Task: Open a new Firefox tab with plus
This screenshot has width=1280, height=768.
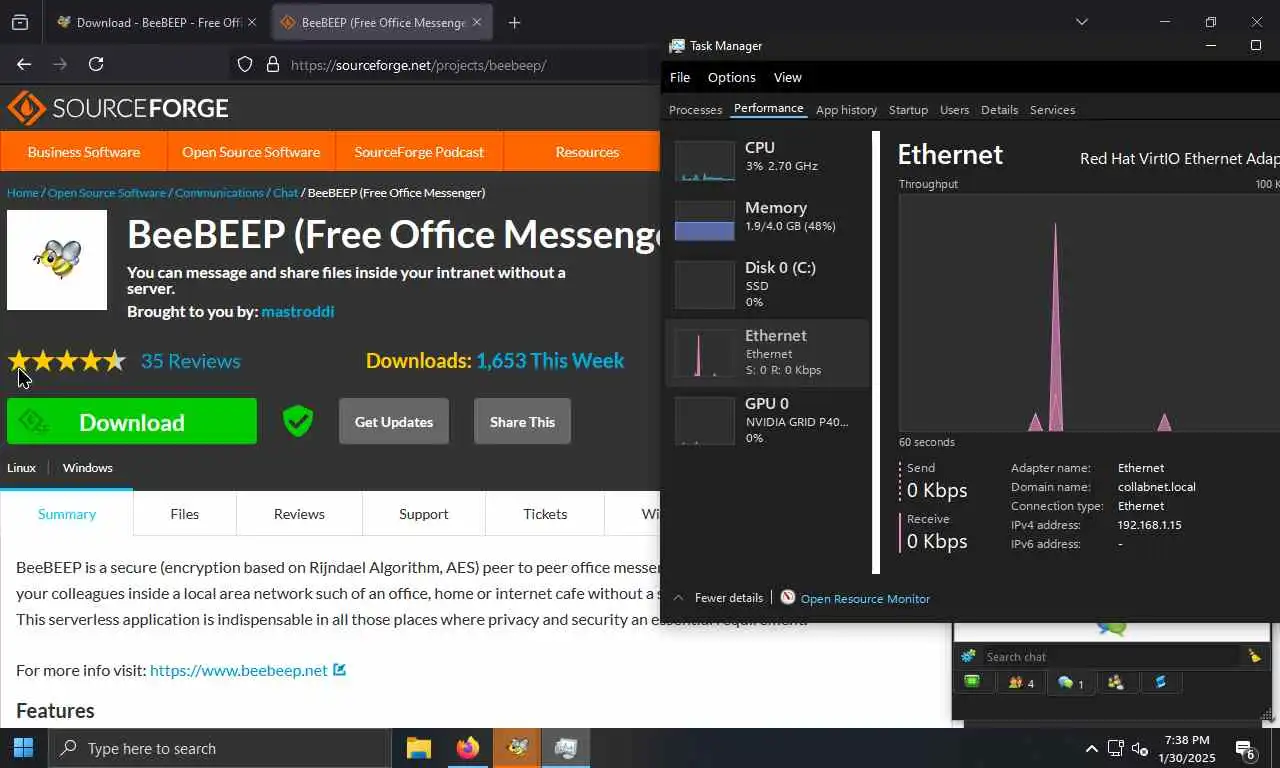Action: (x=514, y=22)
